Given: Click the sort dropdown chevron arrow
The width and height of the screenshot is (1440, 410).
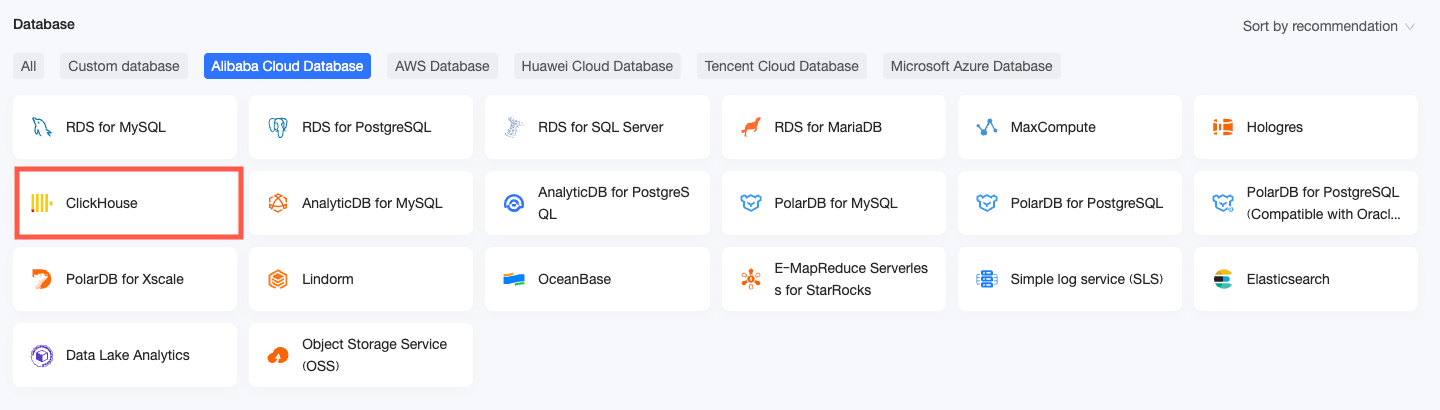Looking at the screenshot, I should click(1410, 27).
